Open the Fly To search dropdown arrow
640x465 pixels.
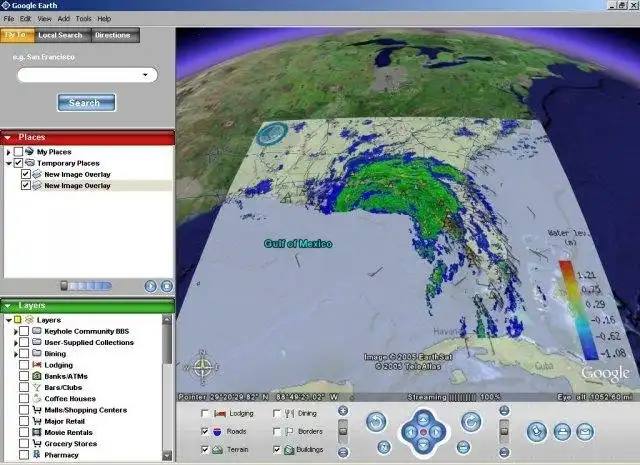pos(145,75)
